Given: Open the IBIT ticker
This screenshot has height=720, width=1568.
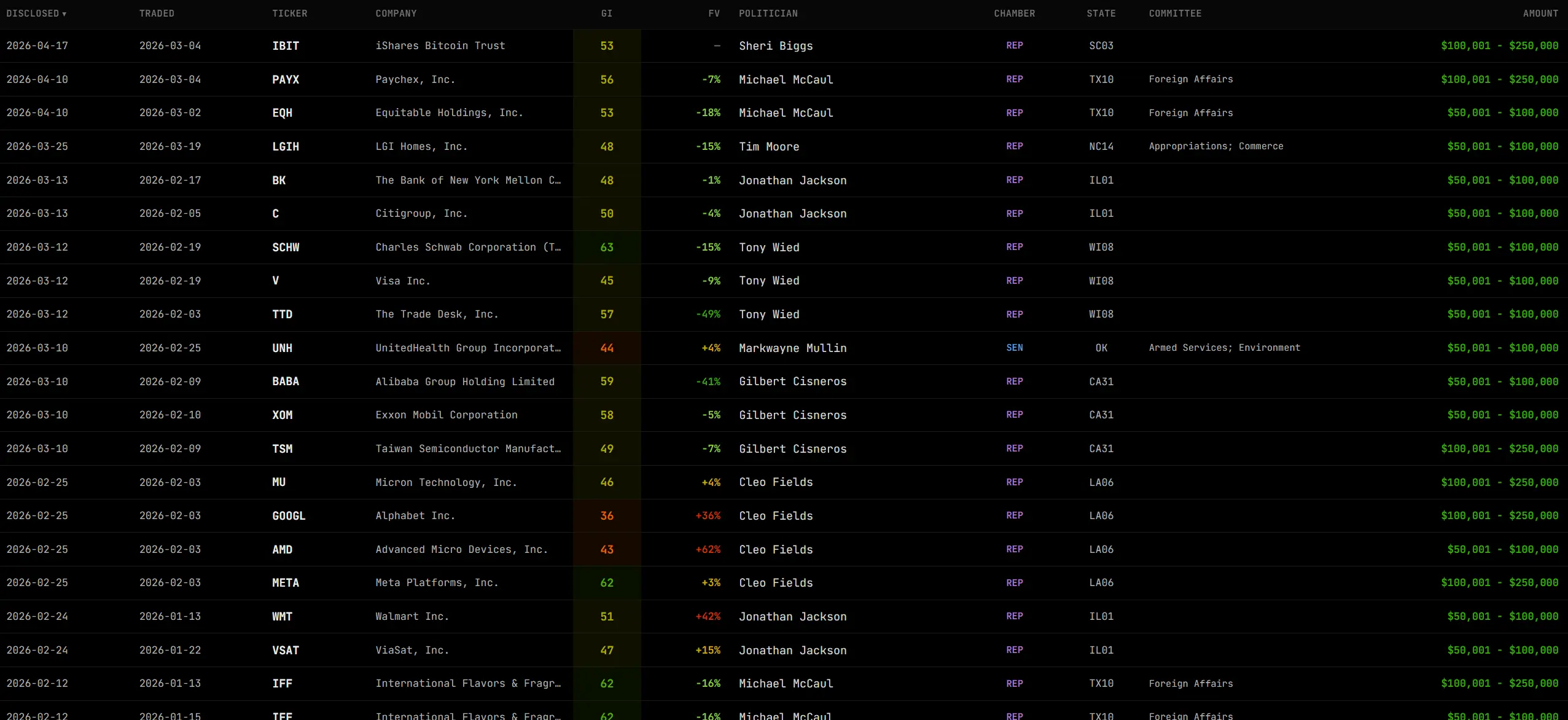Looking at the screenshot, I should point(286,46).
